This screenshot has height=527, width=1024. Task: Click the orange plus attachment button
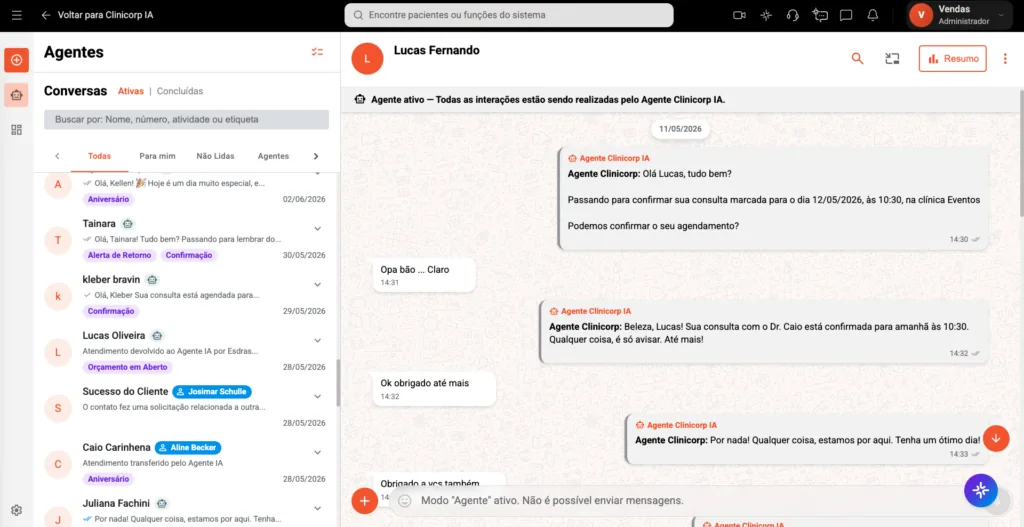coord(364,501)
